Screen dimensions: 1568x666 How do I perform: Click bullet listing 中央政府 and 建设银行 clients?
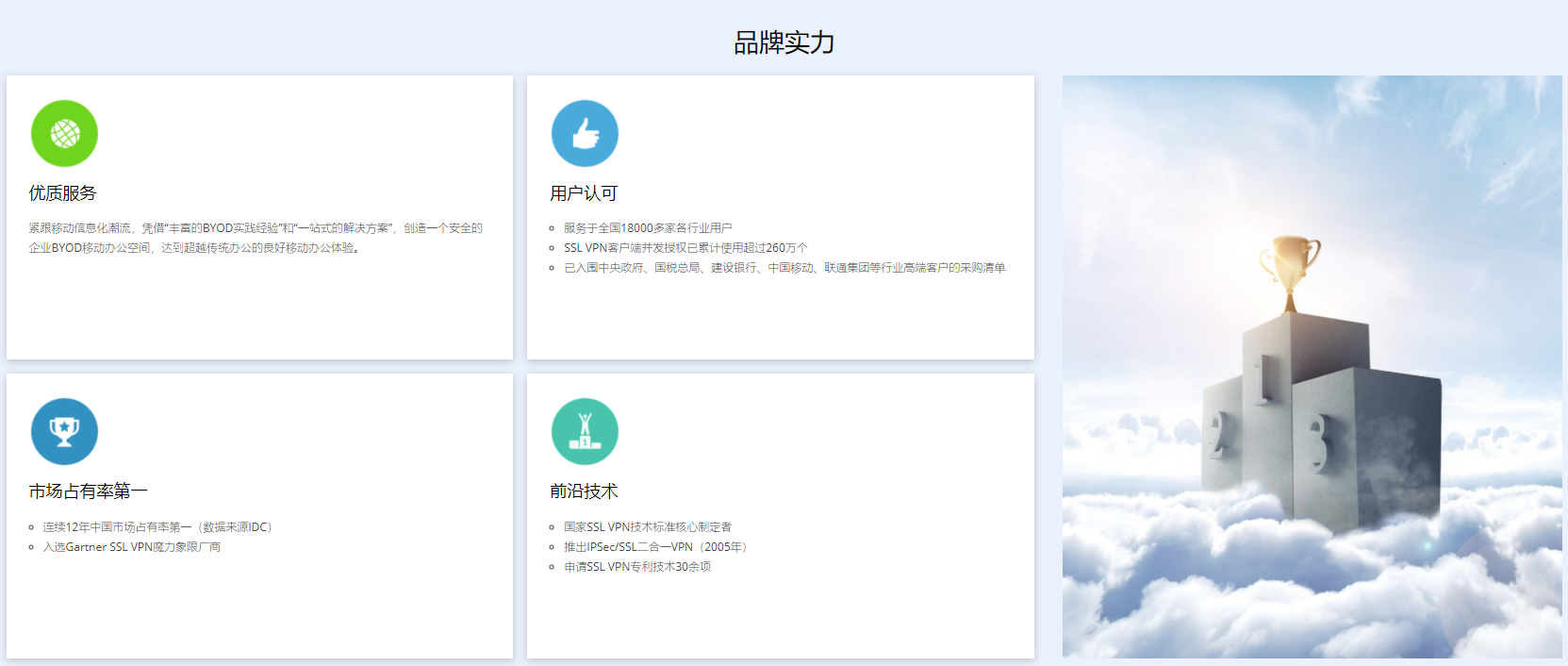click(784, 268)
